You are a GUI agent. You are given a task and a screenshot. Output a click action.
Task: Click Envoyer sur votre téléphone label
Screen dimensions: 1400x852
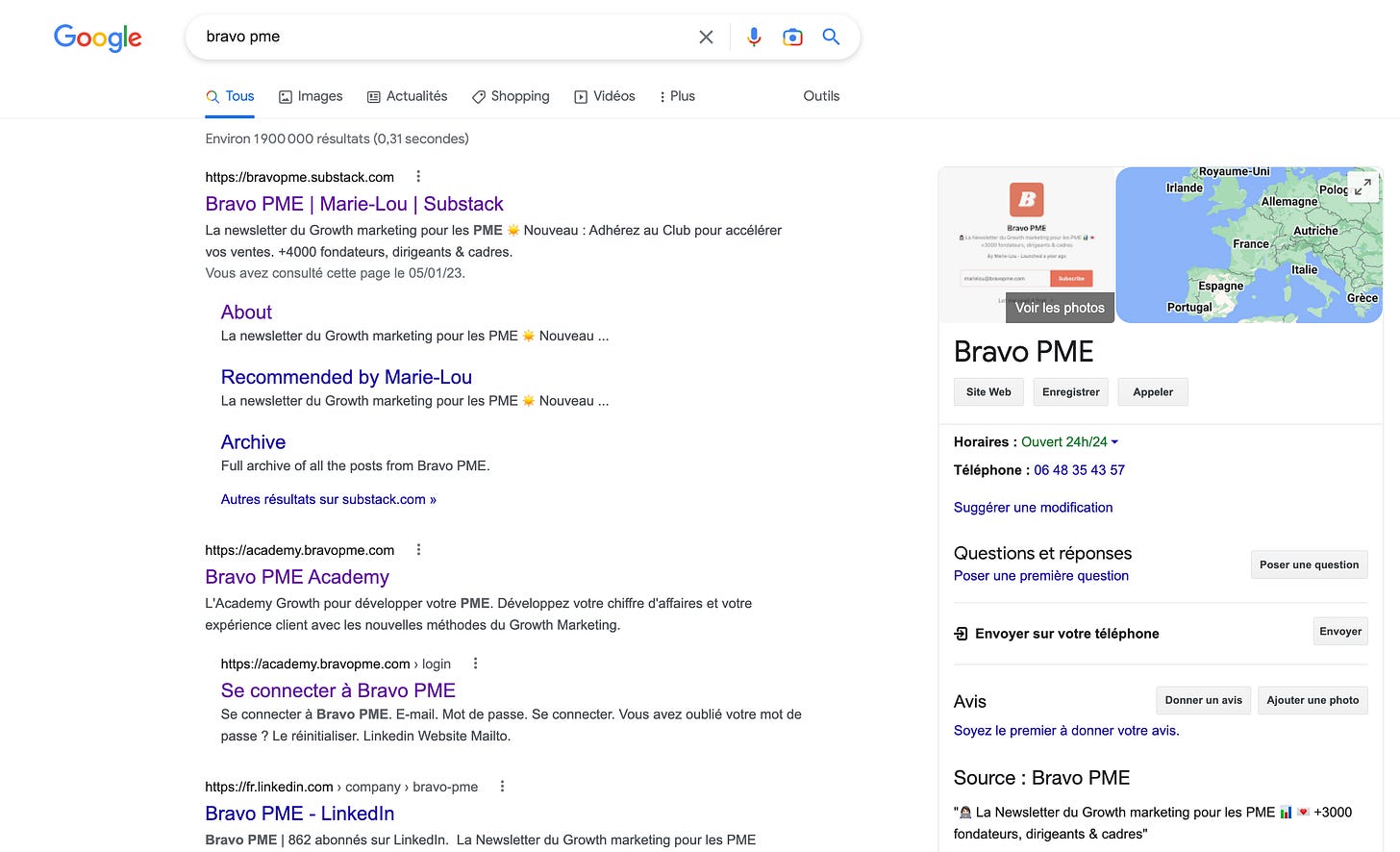click(x=1067, y=633)
